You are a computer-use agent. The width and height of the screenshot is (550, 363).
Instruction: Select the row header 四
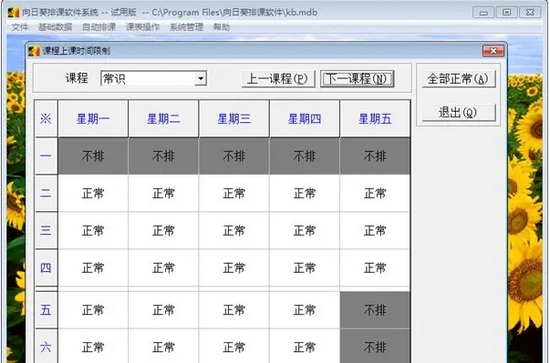click(46, 268)
